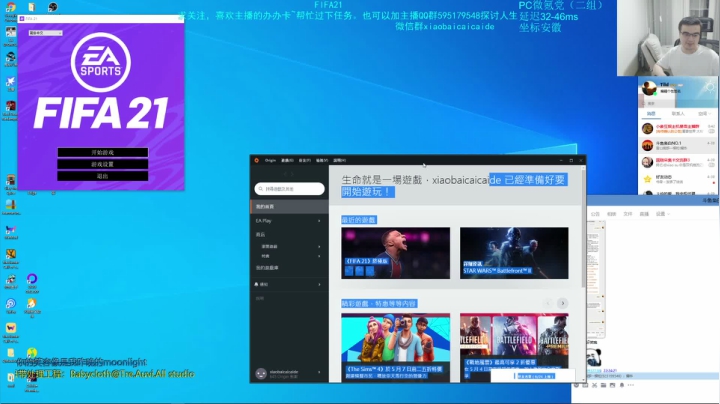Click 退出 in the FIFA 21 launcher
This screenshot has height=404, width=720.
click(102, 176)
